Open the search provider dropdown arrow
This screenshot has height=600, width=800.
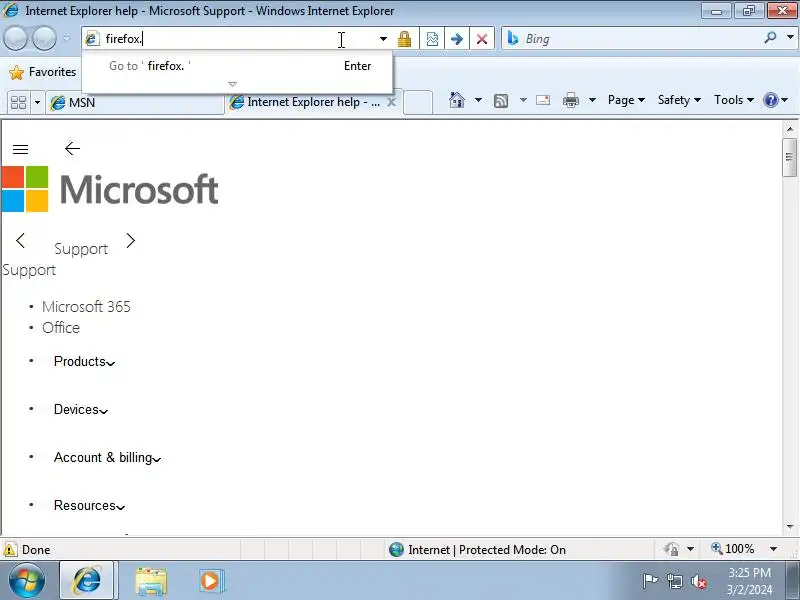click(790, 38)
